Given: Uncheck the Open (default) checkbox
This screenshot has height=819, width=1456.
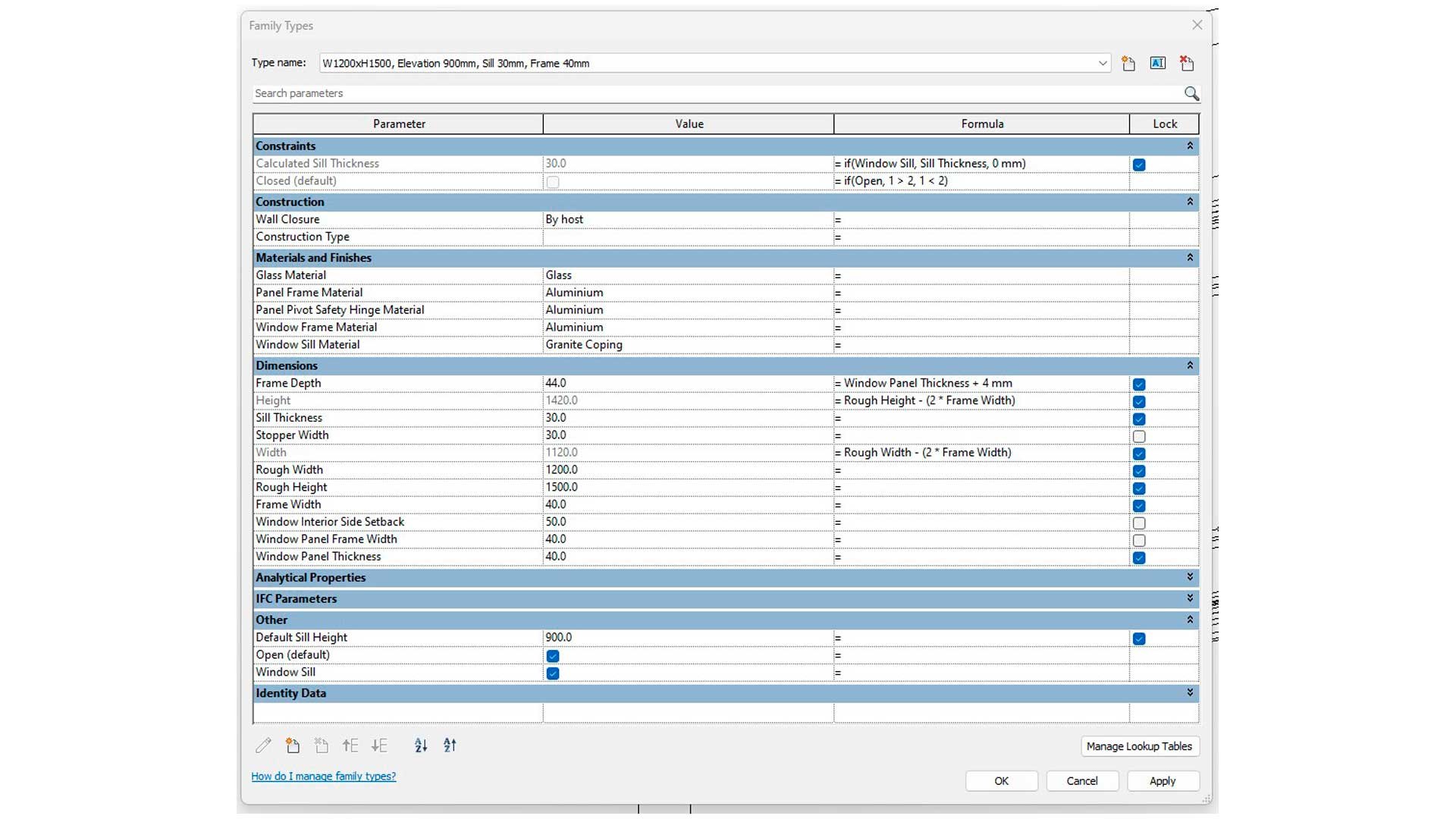Looking at the screenshot, I should click(553, 656).
